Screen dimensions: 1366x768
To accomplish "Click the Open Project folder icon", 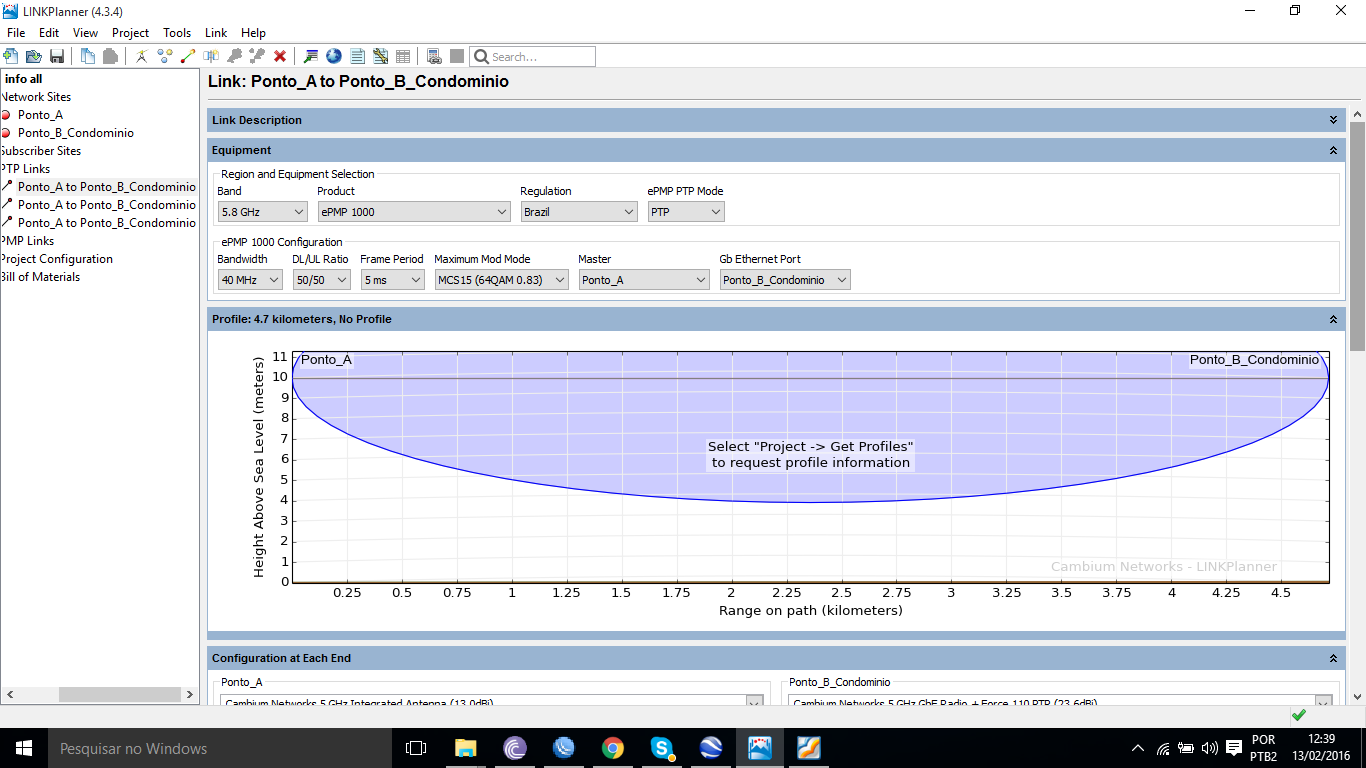I will tap(33, 57).
